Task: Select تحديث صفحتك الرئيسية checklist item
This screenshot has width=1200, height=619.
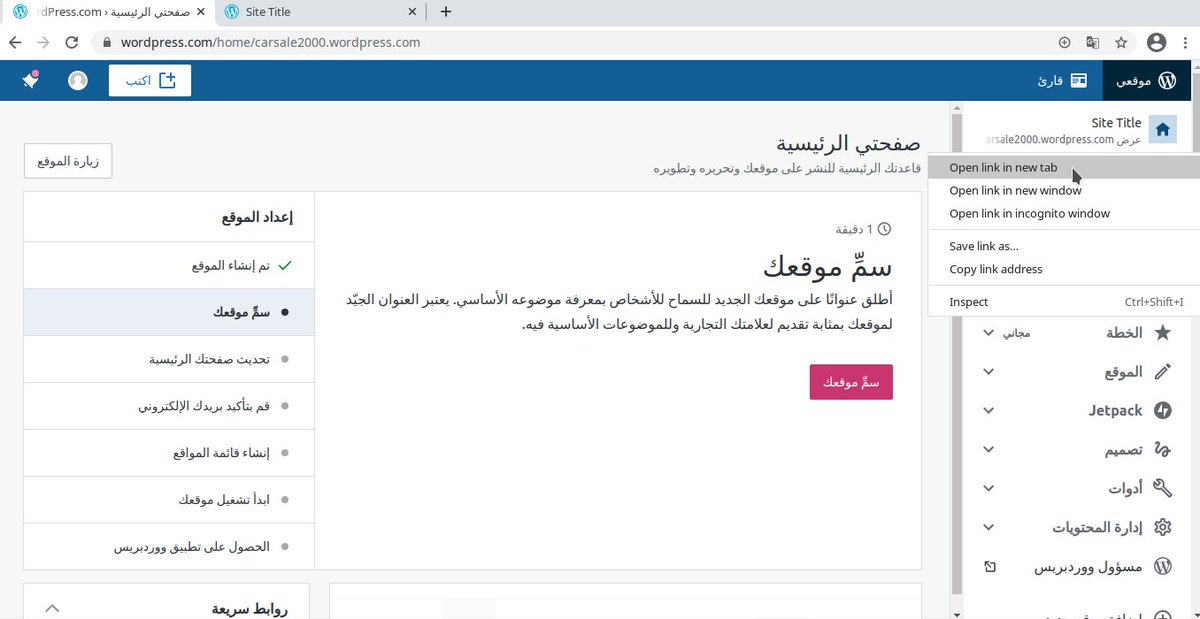Action: coord(168,359)
